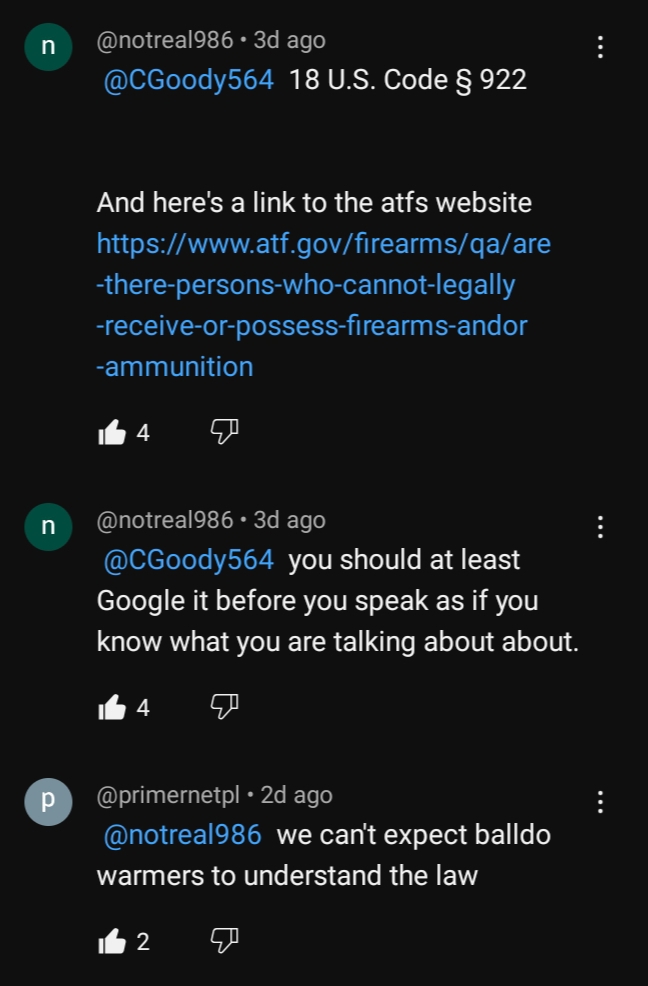Tap the '2d ago' timestamp
Viewport: 648px width, 986px height.
click(296, 795)
